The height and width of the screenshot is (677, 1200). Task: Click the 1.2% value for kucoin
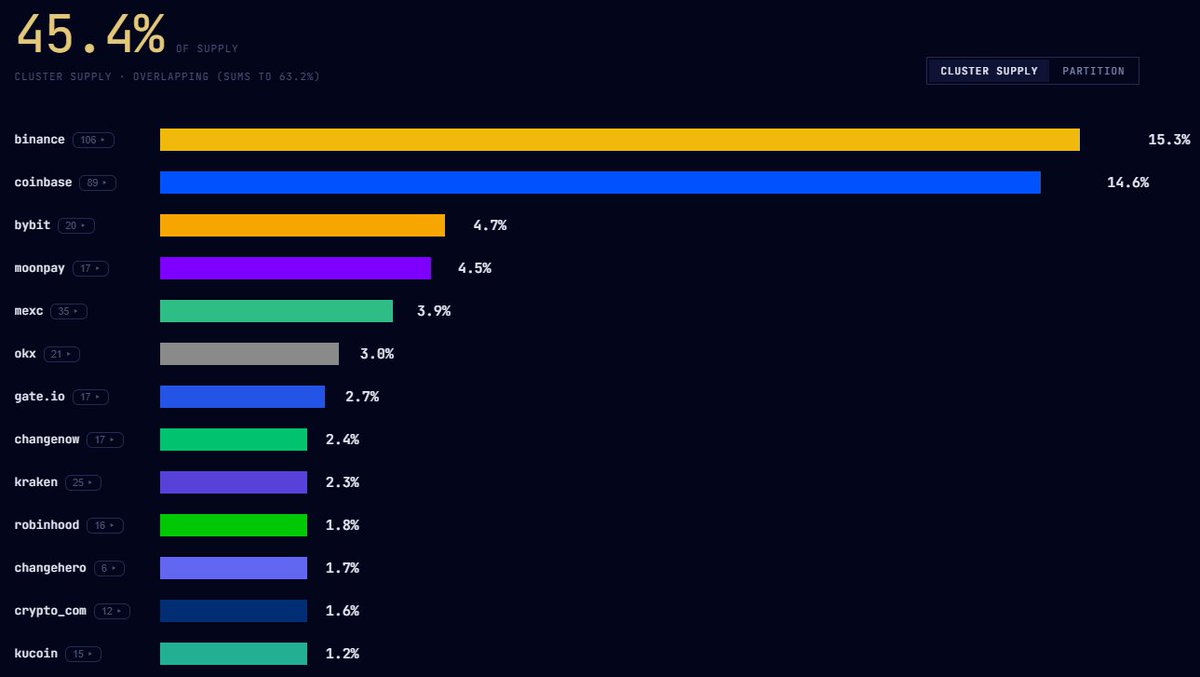tap(342, 654)
